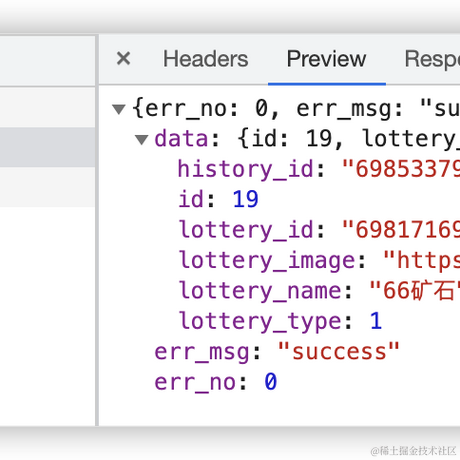The height and width of the screenshot is (460, 460).
Task: Collapse the root JSON object arrow
Action: tap(119, 109)
